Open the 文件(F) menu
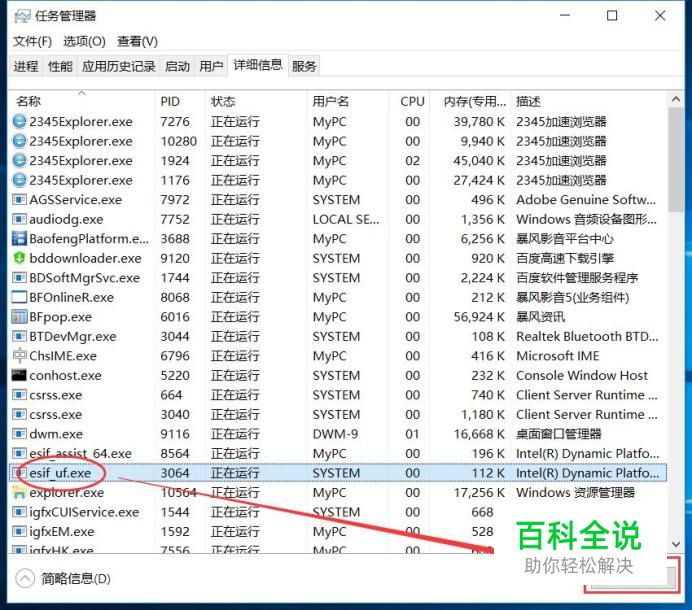692x610 pixels. click(32, 41)
